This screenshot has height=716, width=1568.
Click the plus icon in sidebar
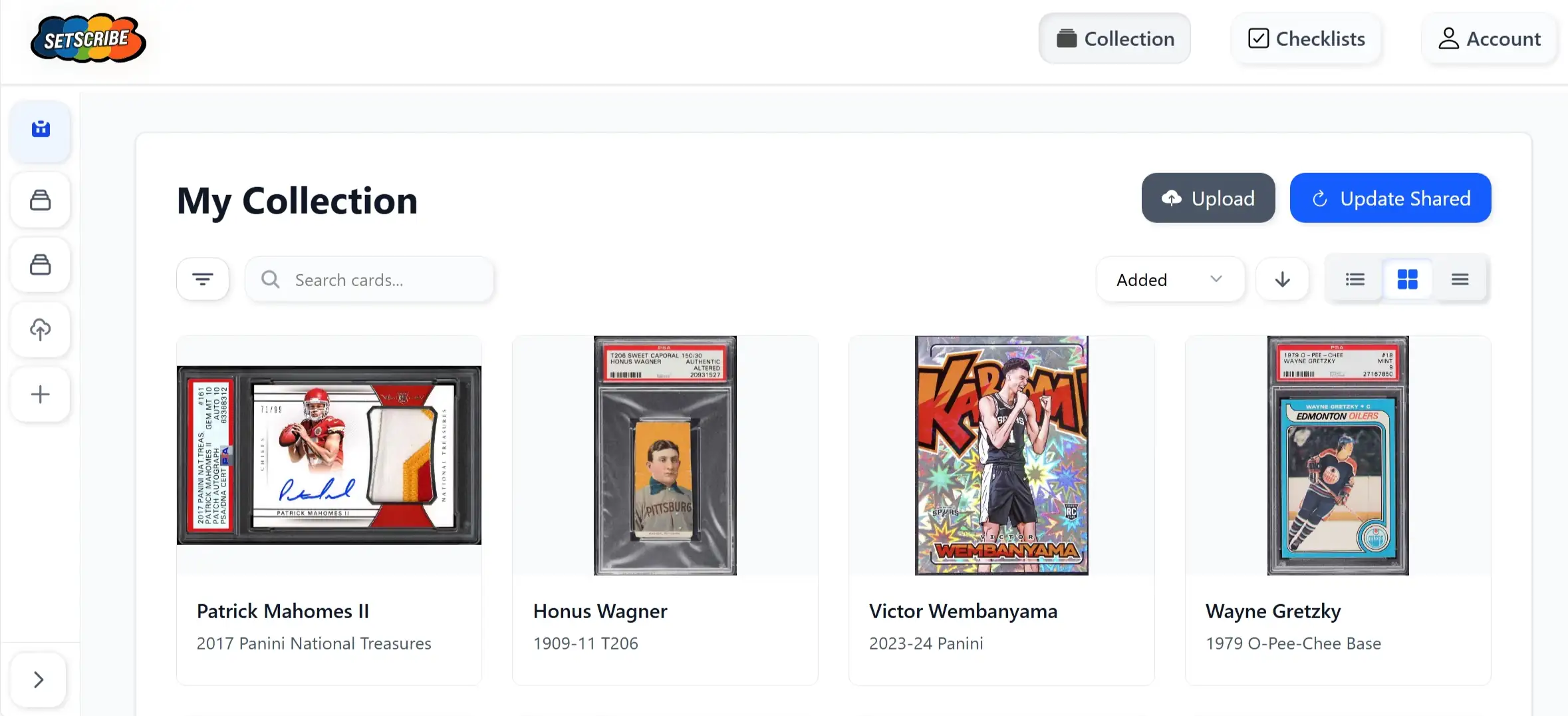(41, 395)
